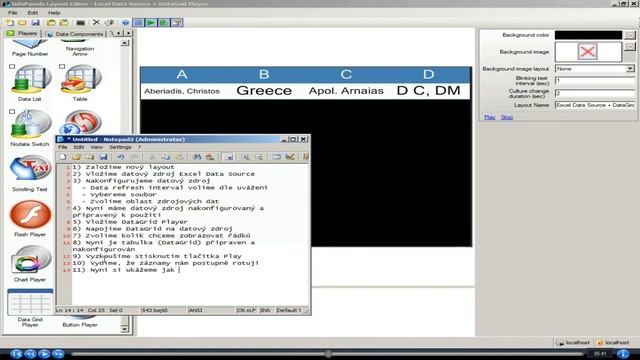The width and height of the screenshot is (640, 360).
Task: Select the Flash Player component icon
Action: click(x=30, y=214)
